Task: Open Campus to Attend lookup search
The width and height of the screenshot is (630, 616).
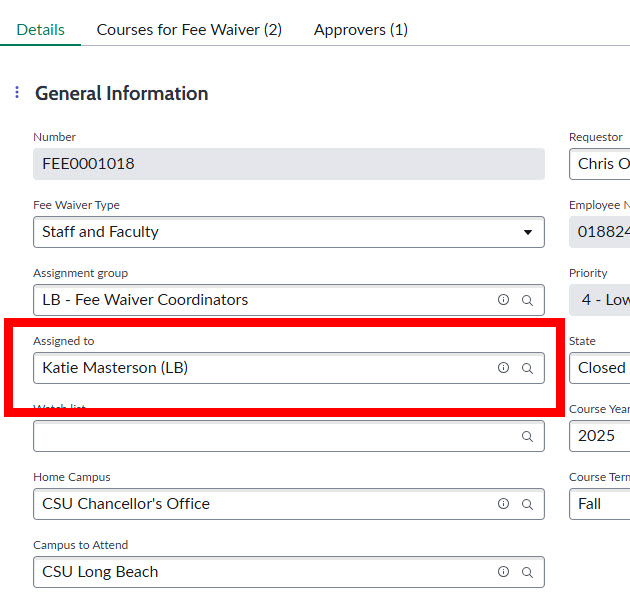Action: click(527, 572)
